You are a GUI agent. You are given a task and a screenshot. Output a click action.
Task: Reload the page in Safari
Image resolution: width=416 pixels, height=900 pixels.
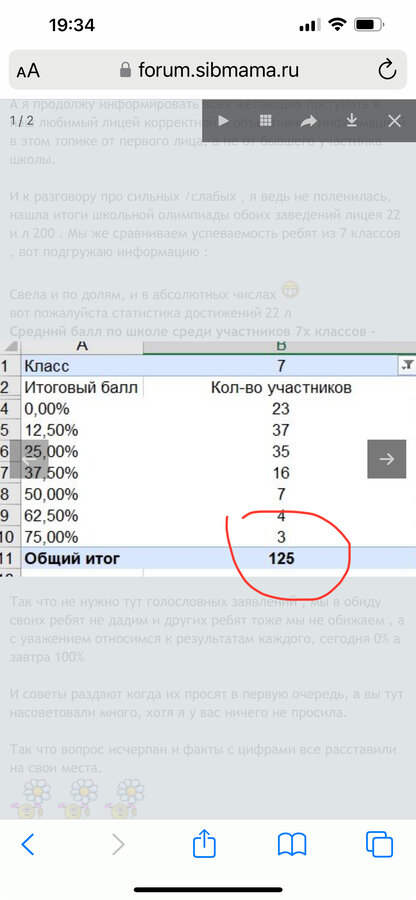[387, 71]
